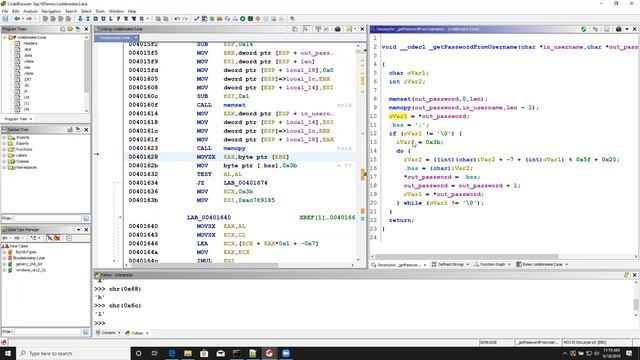This screenshot has width=640, height=360.
Task: Open File Explorer from the taskbar
Action: tap(188, 353)
